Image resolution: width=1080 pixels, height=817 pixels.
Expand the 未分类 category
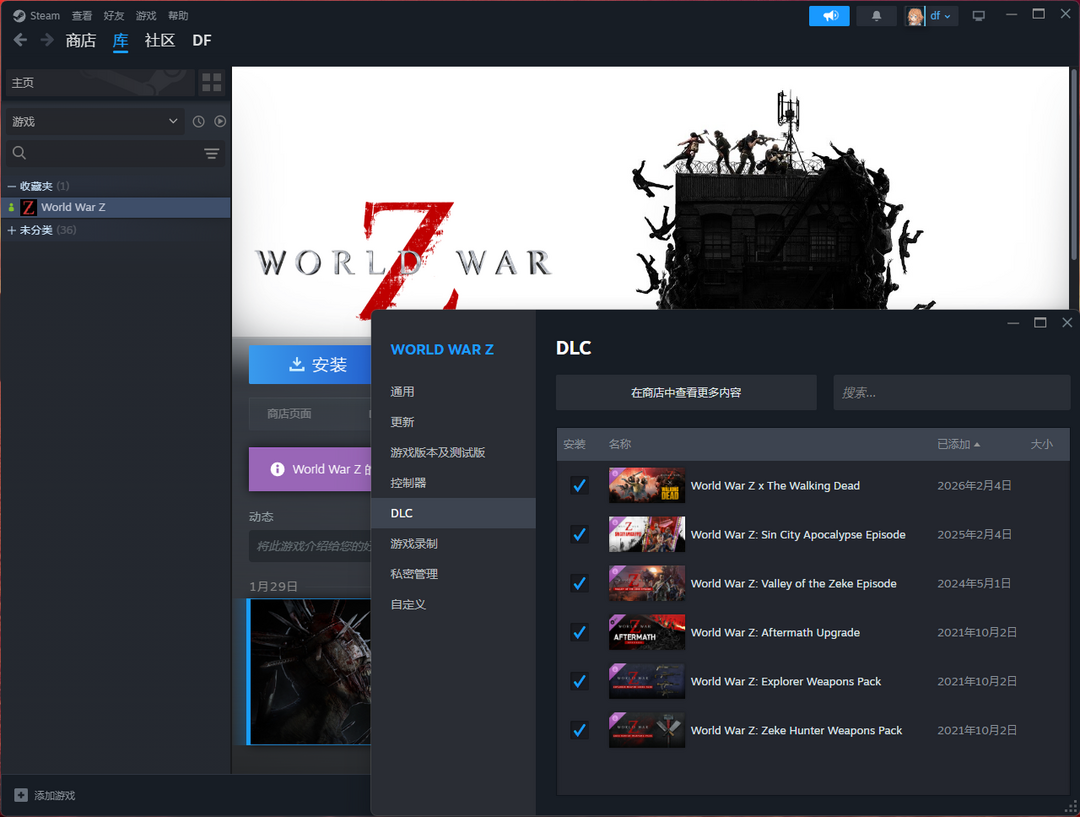[x=12, y=230]
